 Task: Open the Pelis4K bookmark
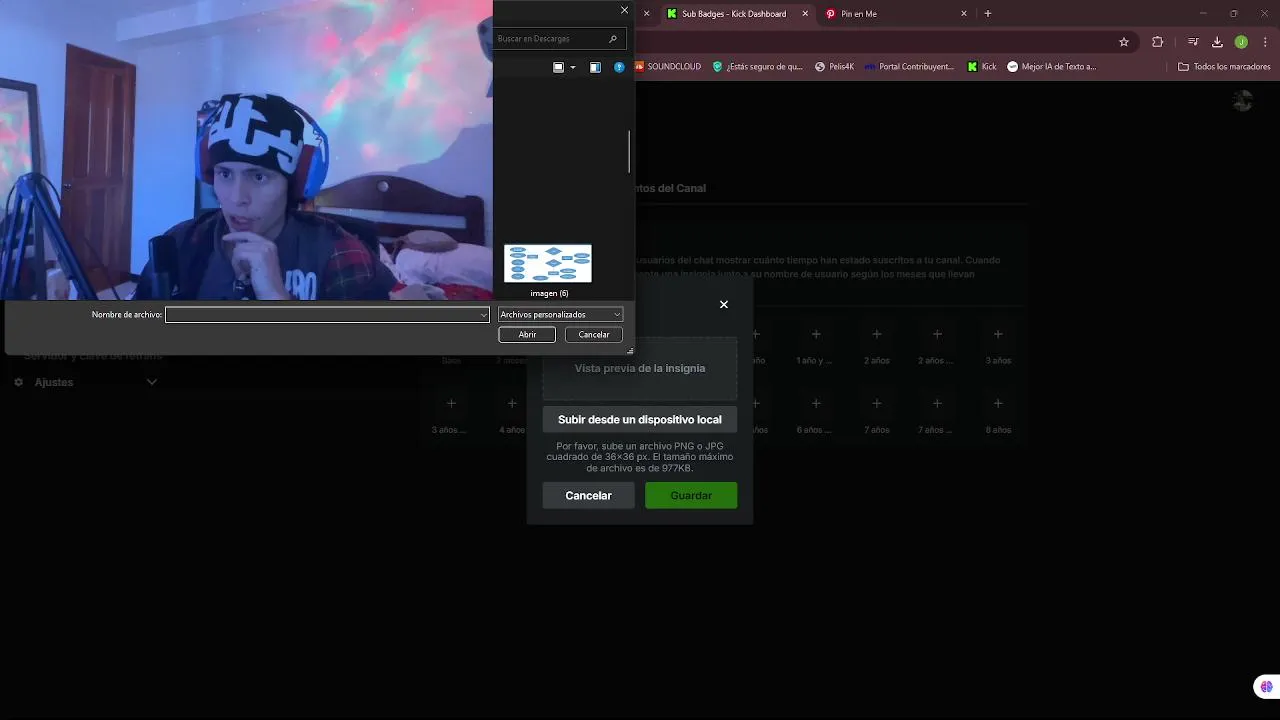coord(835,67)
